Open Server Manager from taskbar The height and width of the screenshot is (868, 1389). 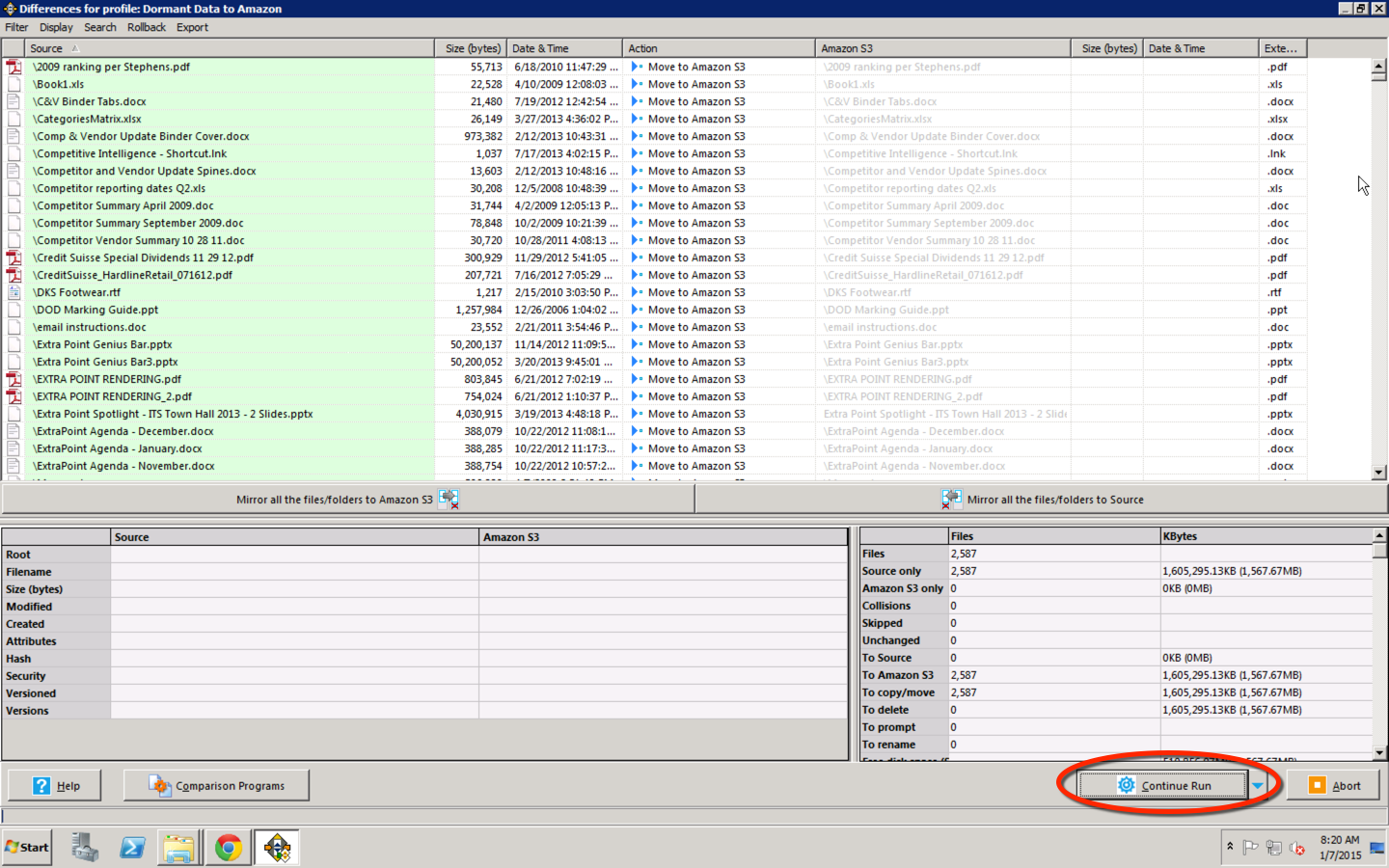[84, 847]
